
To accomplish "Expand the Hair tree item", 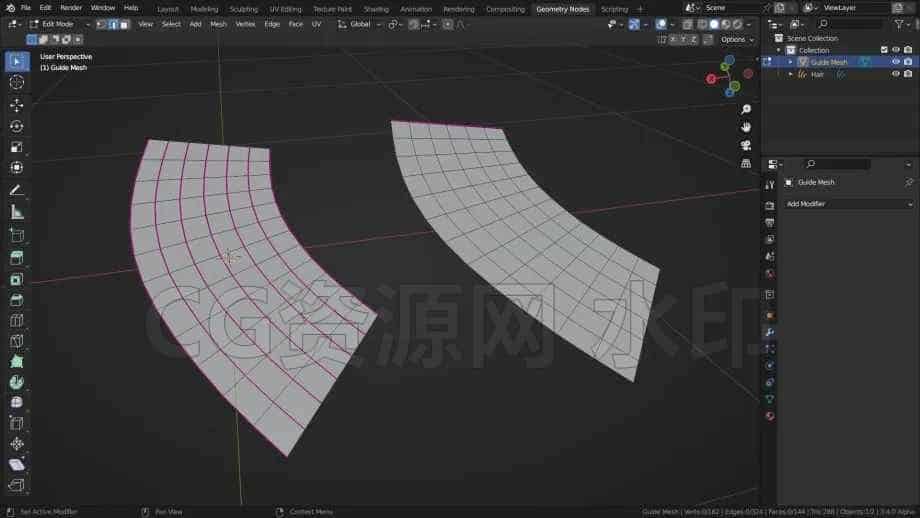I will tap(790, 75).
